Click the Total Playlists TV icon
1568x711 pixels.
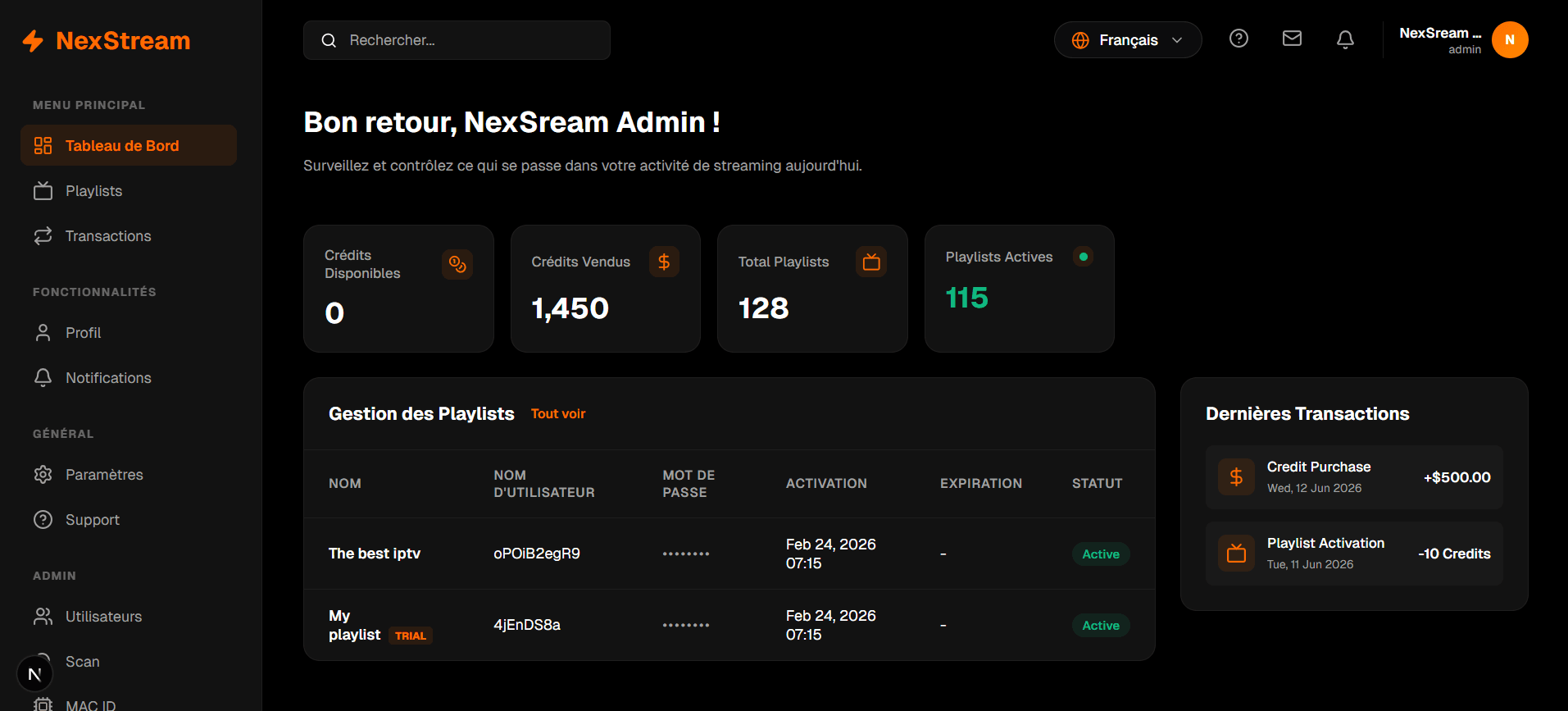point(871,262)
